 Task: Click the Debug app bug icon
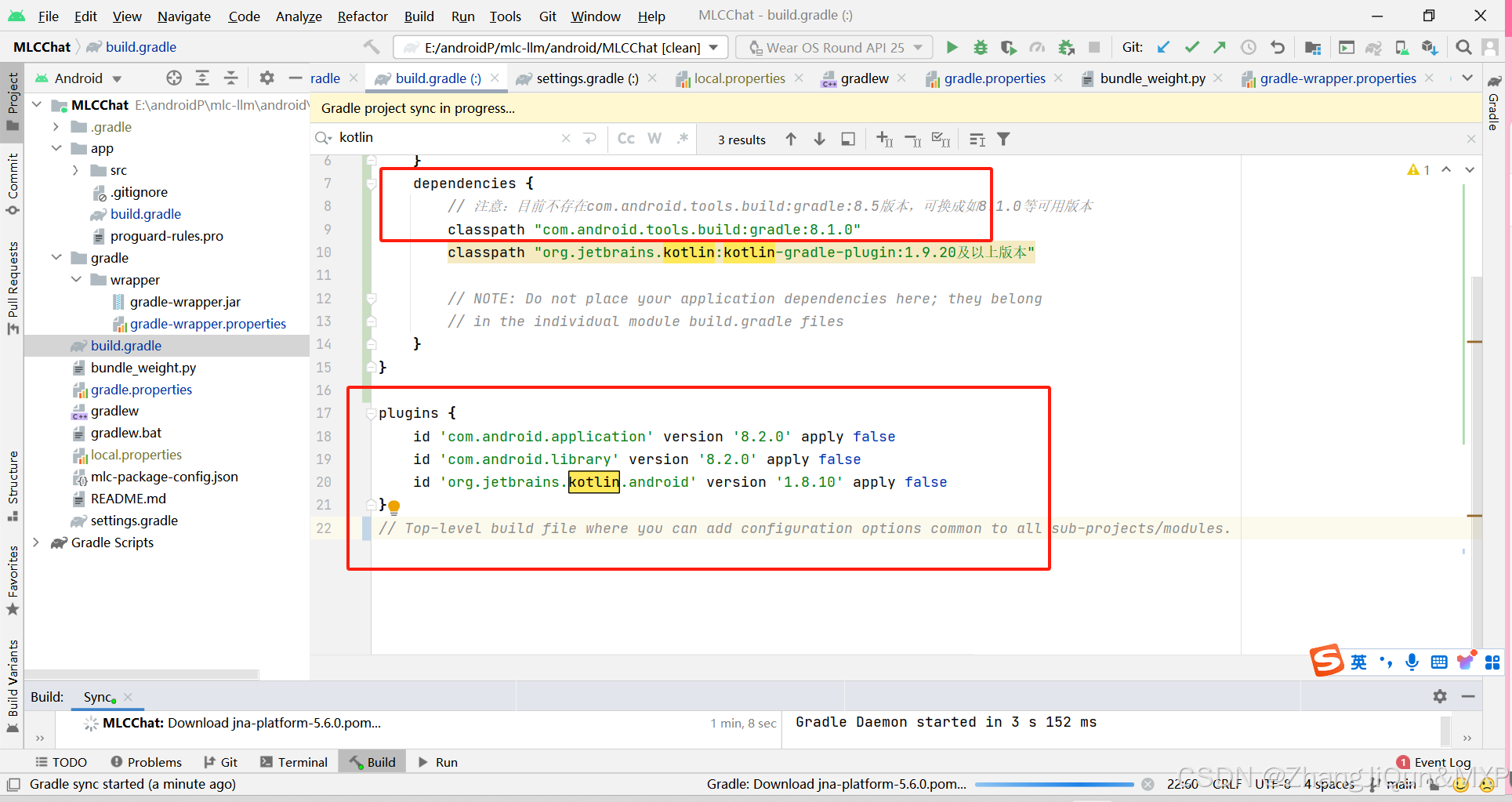980,47
